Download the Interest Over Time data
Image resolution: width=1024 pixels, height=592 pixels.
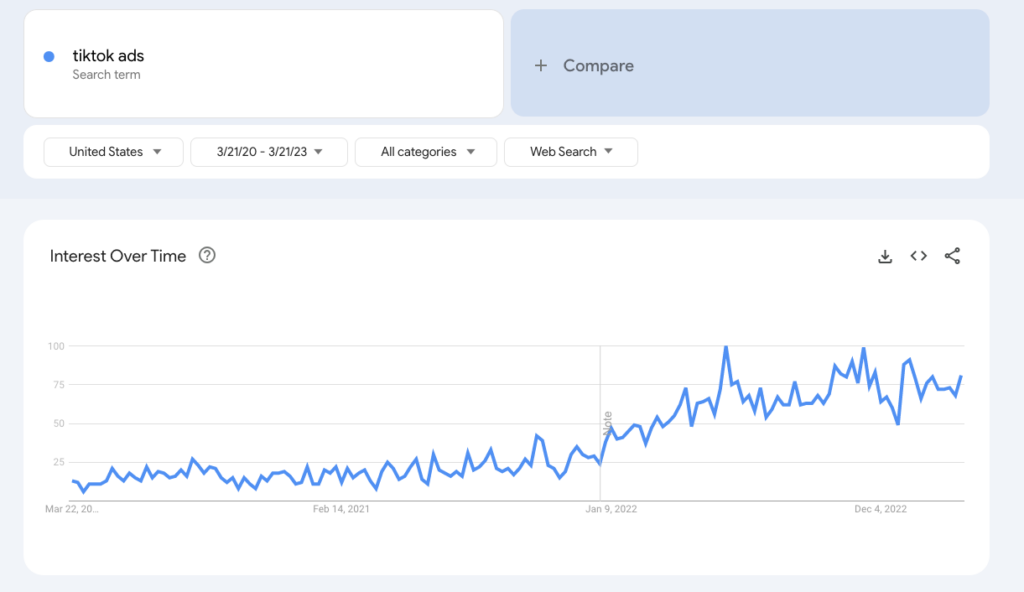pos(885,256)
